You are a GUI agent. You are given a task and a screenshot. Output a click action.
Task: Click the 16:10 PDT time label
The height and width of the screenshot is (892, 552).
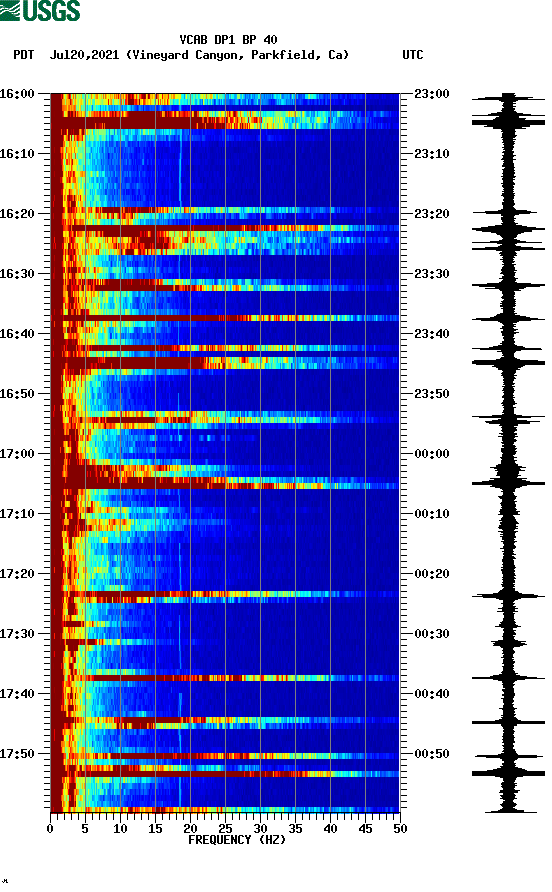coord(18,154)
